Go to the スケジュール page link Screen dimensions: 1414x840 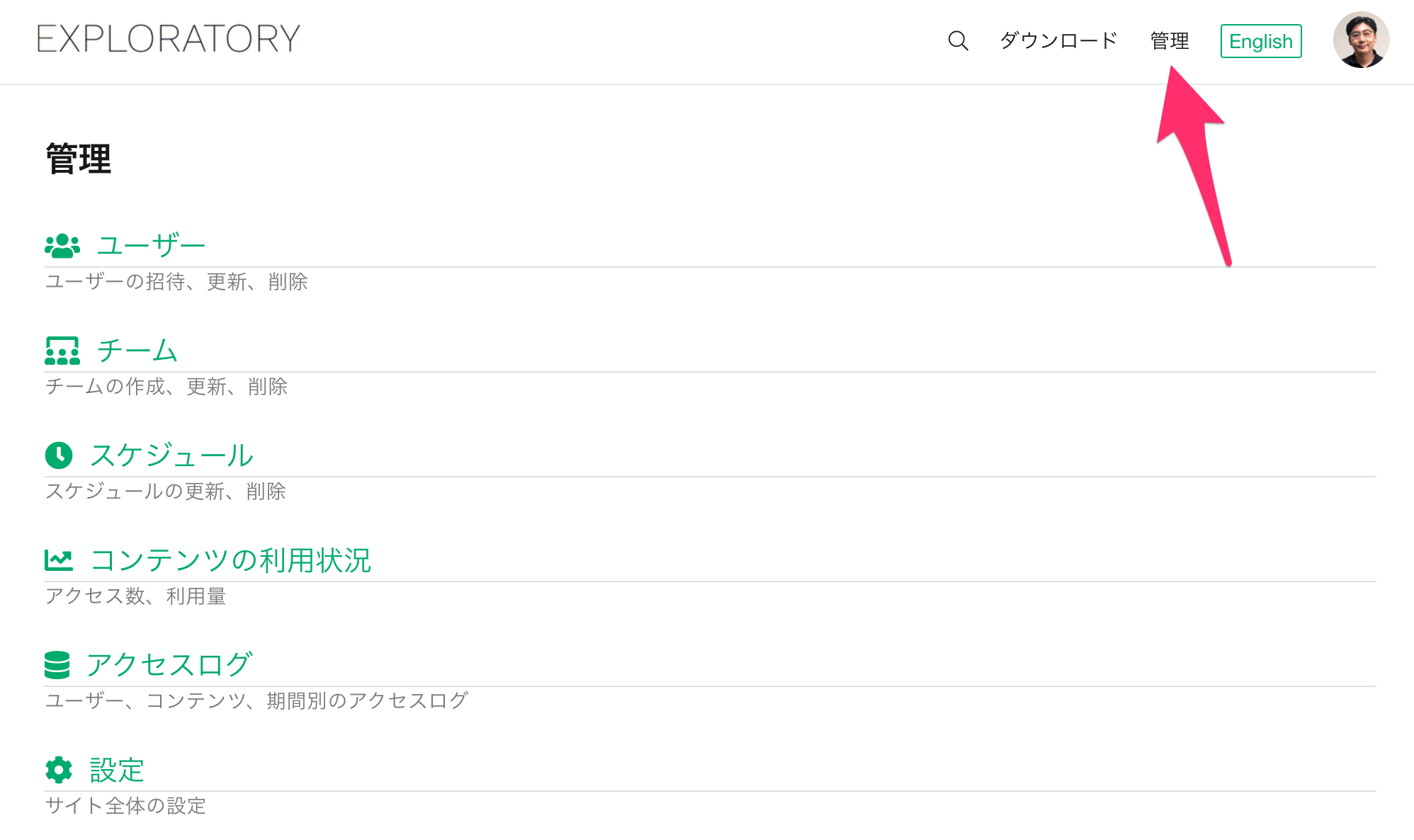pos(172,455)
